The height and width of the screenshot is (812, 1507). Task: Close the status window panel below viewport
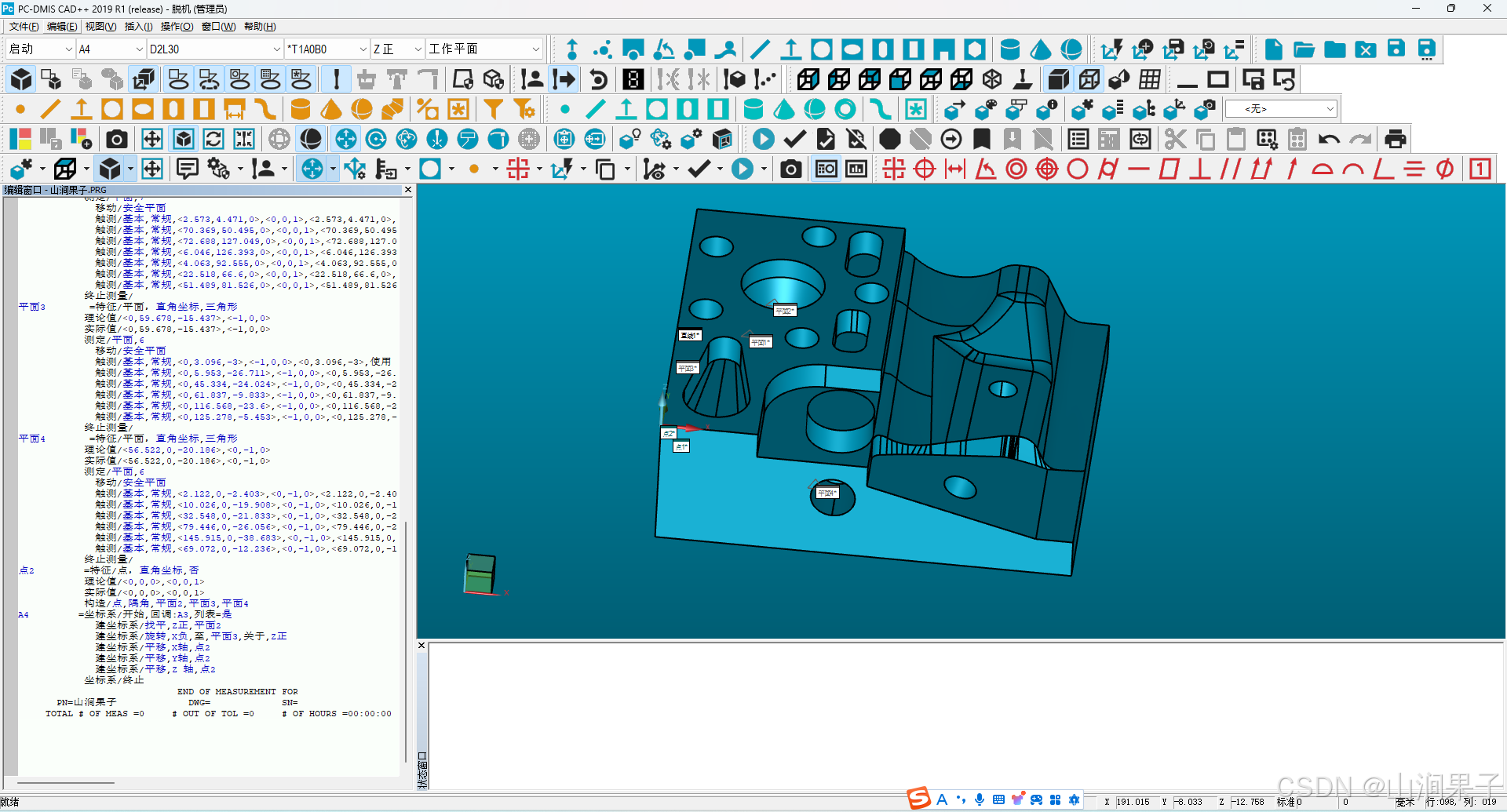coord(421,646)
